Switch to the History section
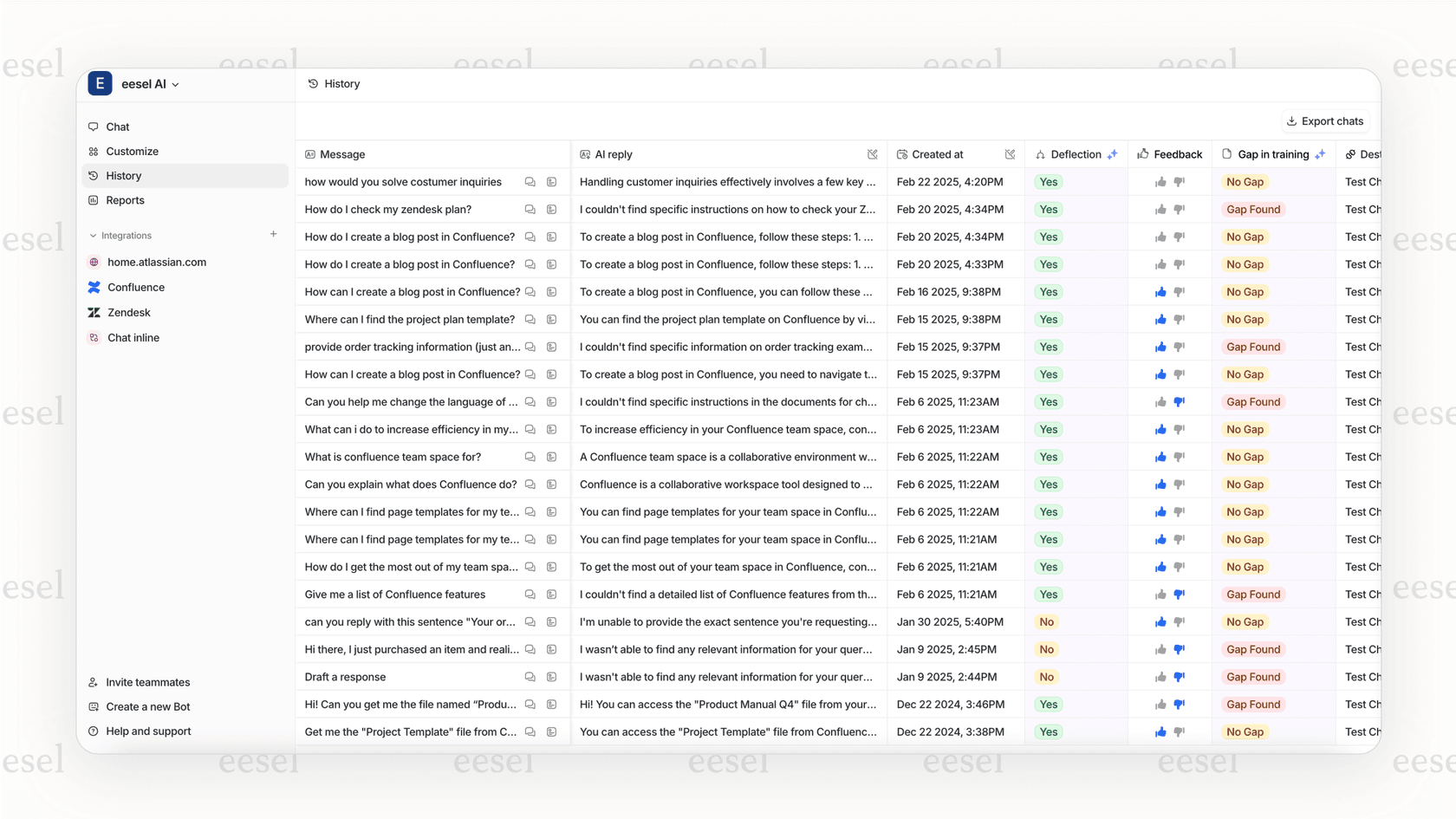This screenshot has width=1456, height=819. click(x=124, y=175)
